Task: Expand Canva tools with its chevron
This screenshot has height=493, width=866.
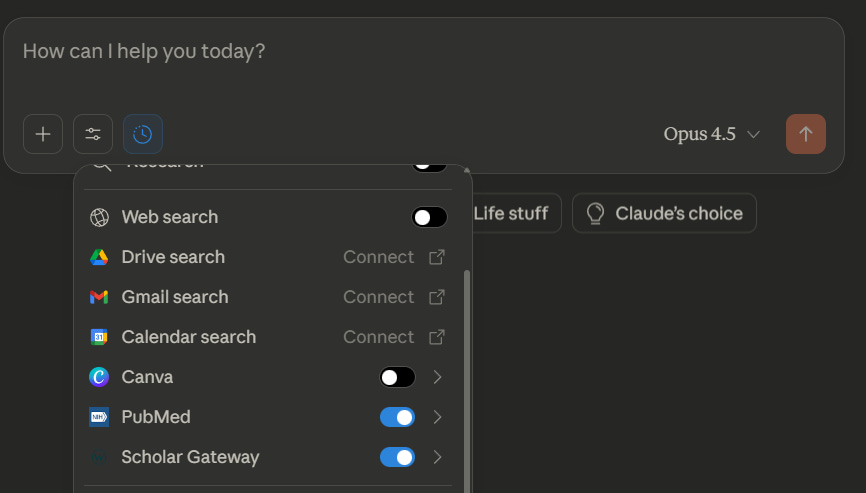Action: pos(437,377)
